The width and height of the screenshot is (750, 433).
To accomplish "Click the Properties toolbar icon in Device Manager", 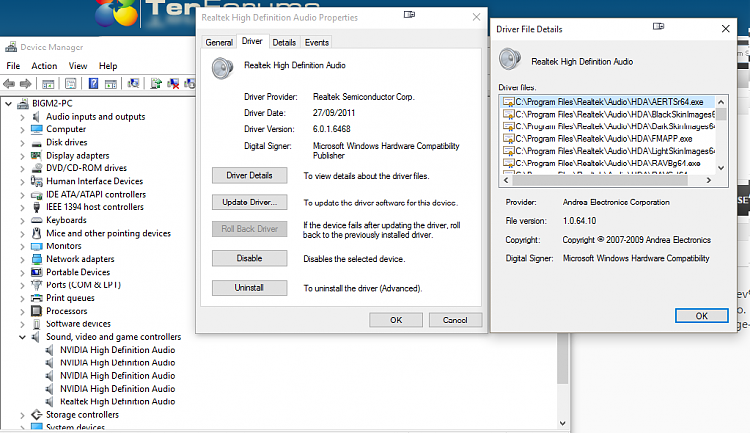I will [x=70, y=84].
